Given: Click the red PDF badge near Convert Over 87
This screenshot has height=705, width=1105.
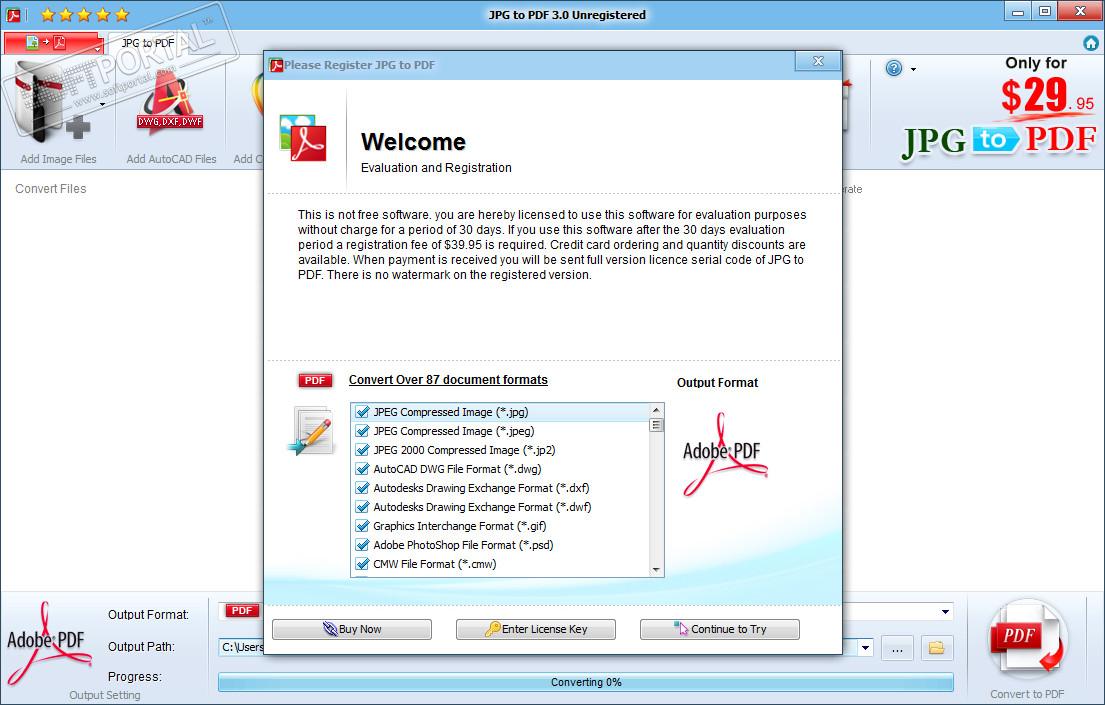Looking at the screenshot, I should pyautogui.click(x=315, y=381).
